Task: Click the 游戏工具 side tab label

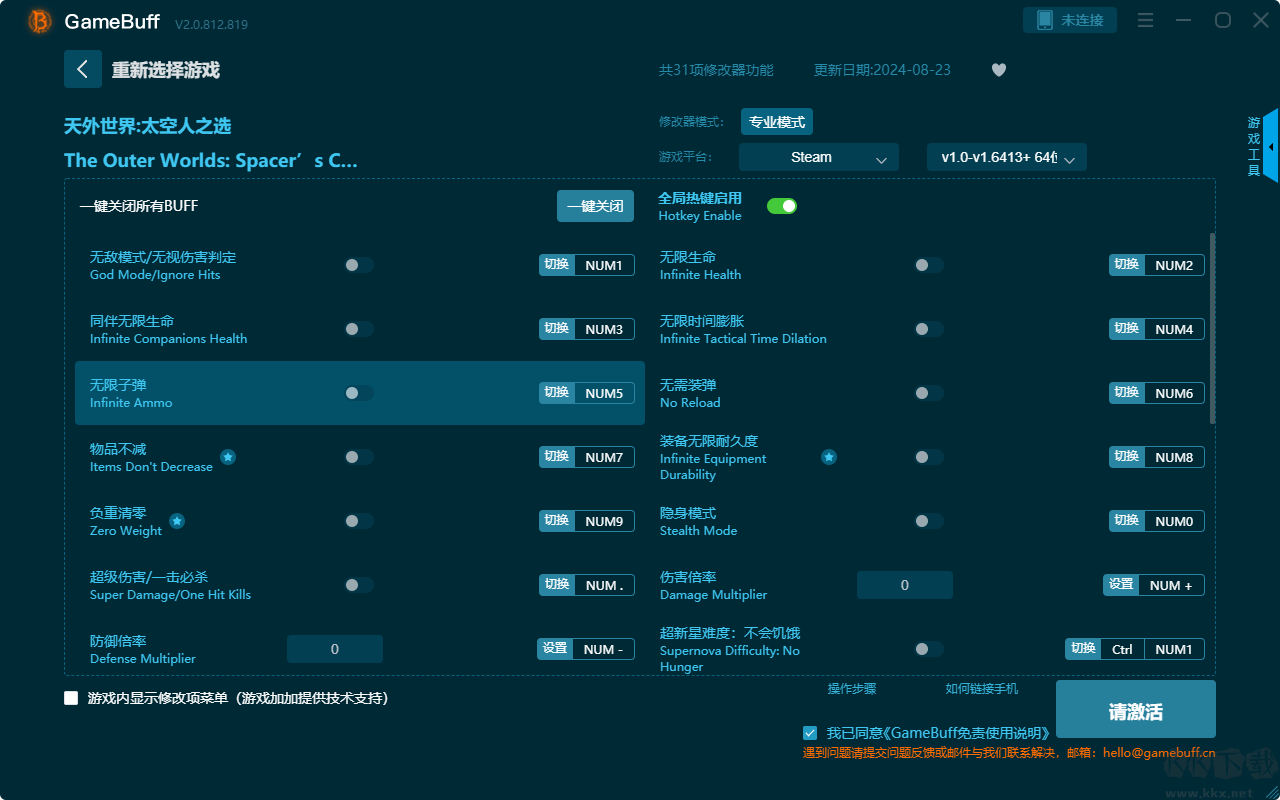Action: pyautogui.click(x=1254, y=146)
